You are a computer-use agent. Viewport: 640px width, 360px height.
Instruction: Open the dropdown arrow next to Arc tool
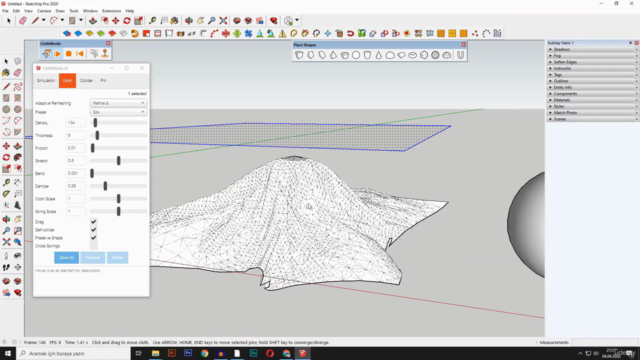(62, 20)
